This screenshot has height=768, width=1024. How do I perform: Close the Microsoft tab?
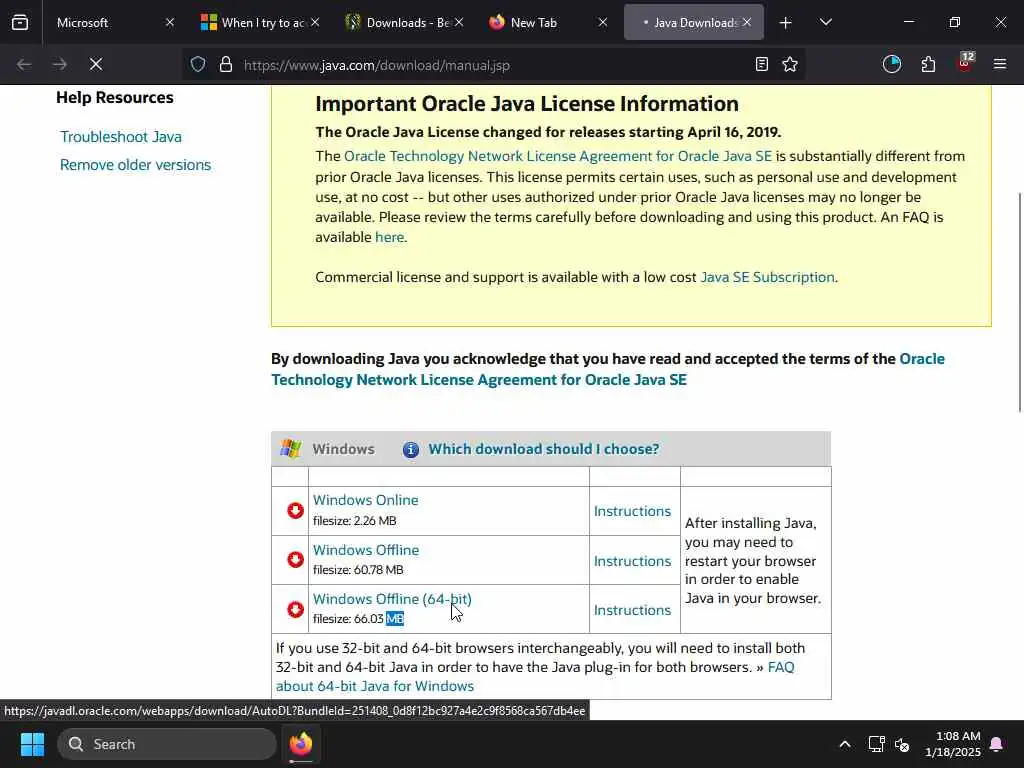point(170,22)
